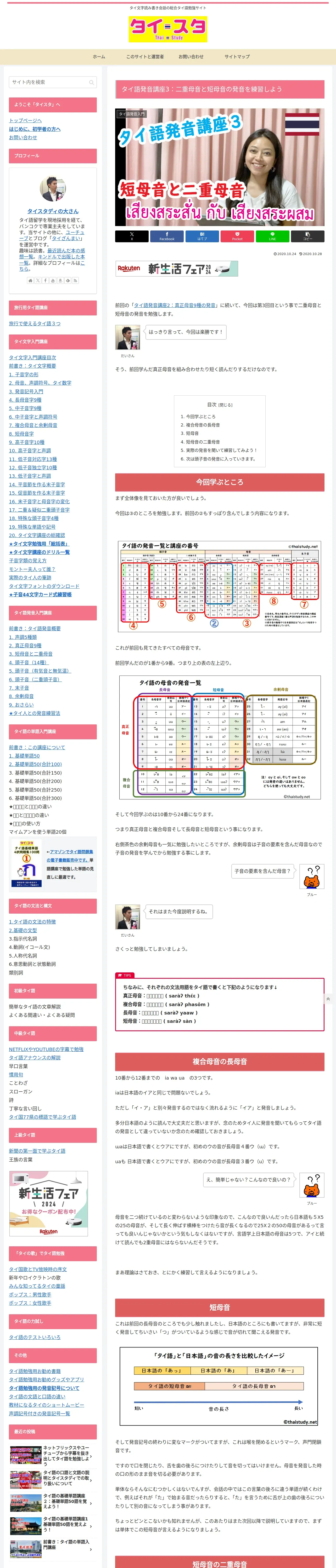Collapse the table of contents with 閉じる

(x=226, y=405)
